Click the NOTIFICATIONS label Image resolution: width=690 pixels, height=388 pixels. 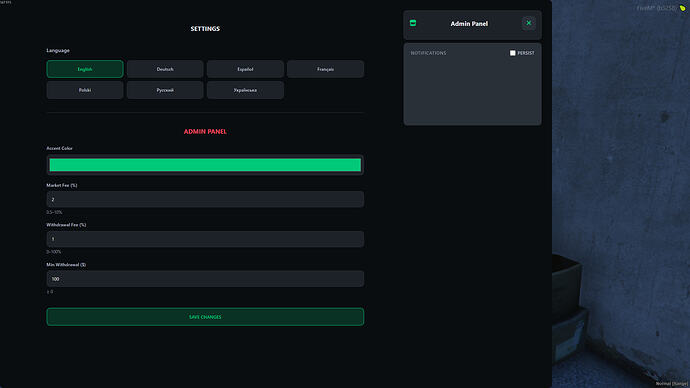[x=428, y=53]
